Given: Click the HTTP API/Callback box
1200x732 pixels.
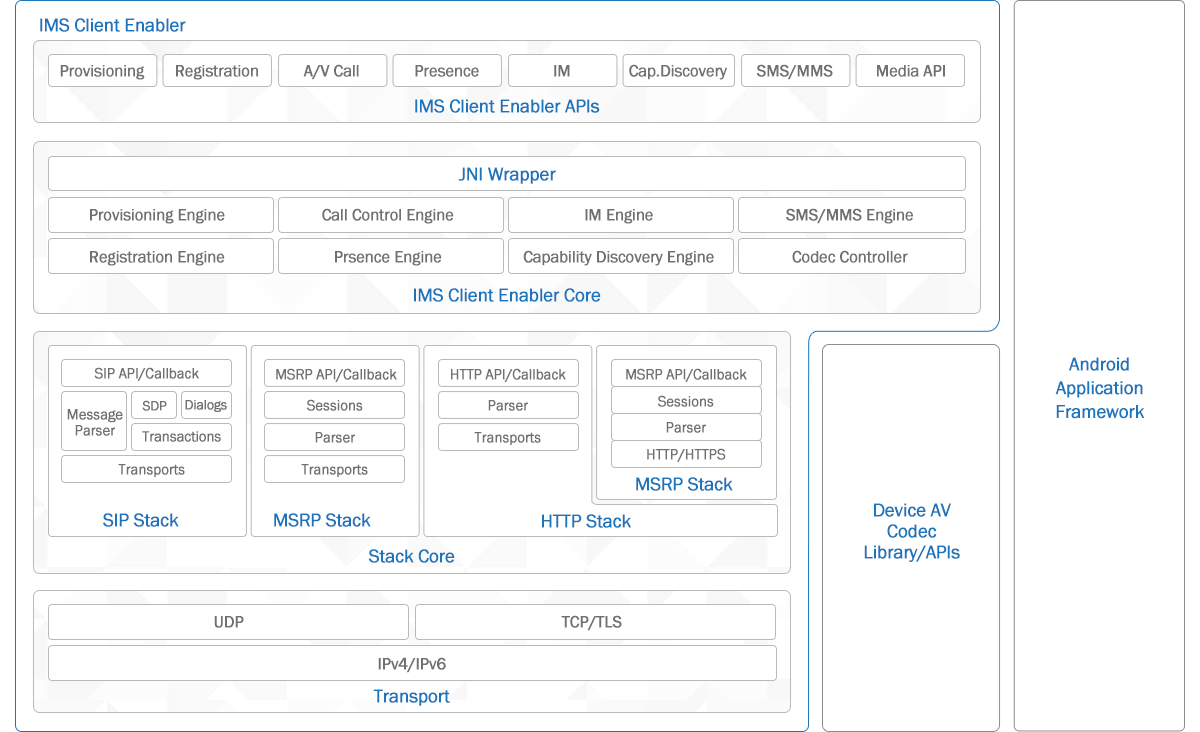Looking at the screenshot, I should (x=508, y=374).
